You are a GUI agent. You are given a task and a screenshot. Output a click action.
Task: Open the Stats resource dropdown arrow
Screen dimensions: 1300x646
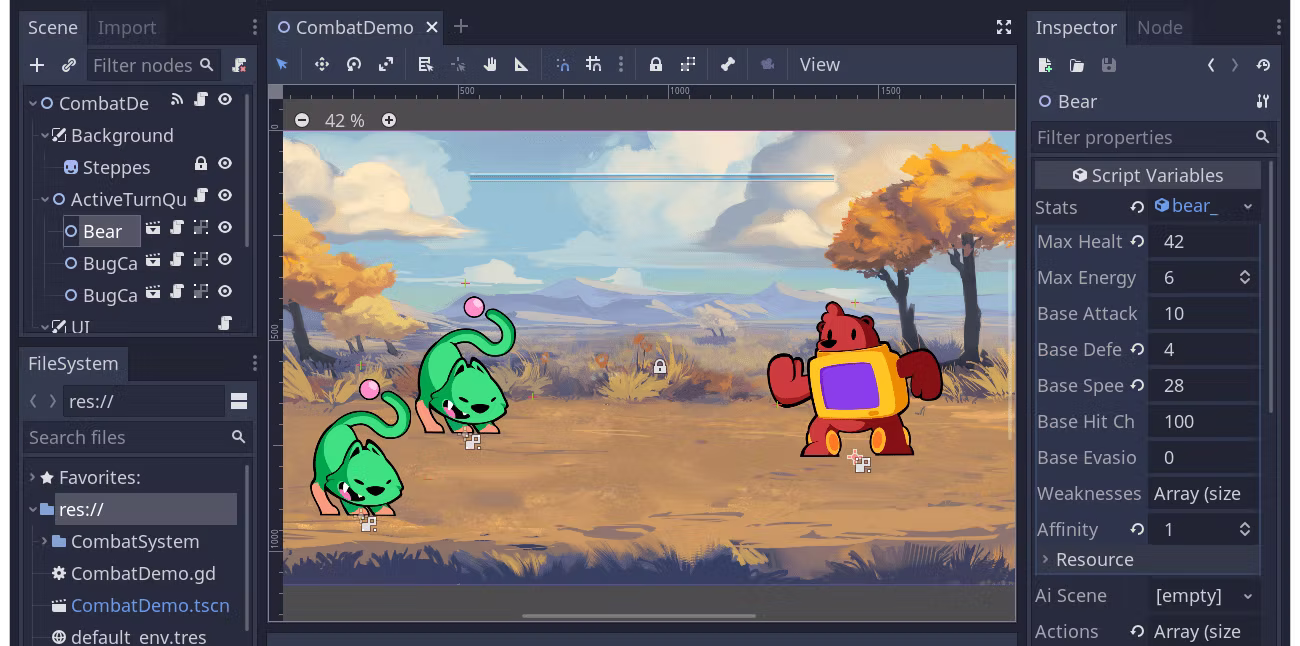click(1248, 207)
